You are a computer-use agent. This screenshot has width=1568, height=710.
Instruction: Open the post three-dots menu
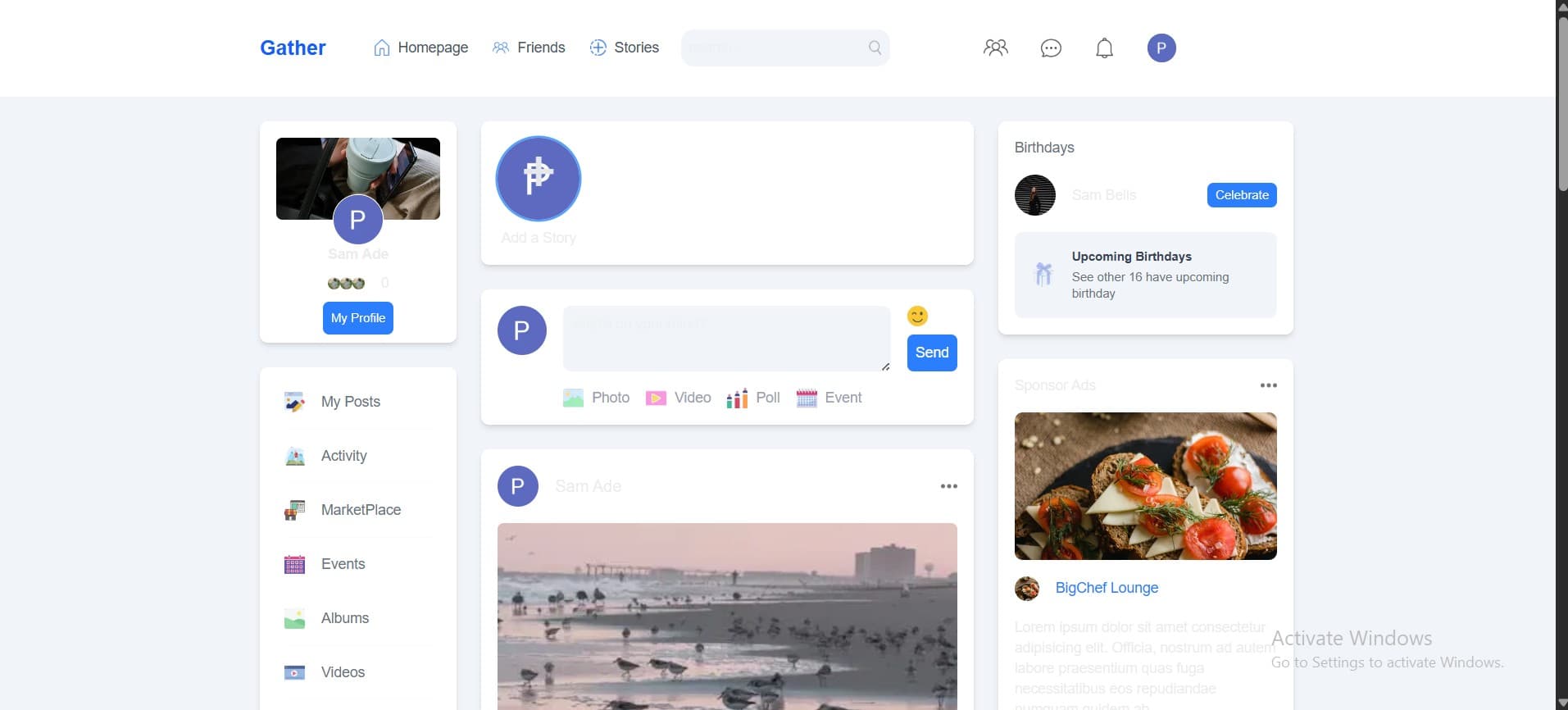coord(948,486)
